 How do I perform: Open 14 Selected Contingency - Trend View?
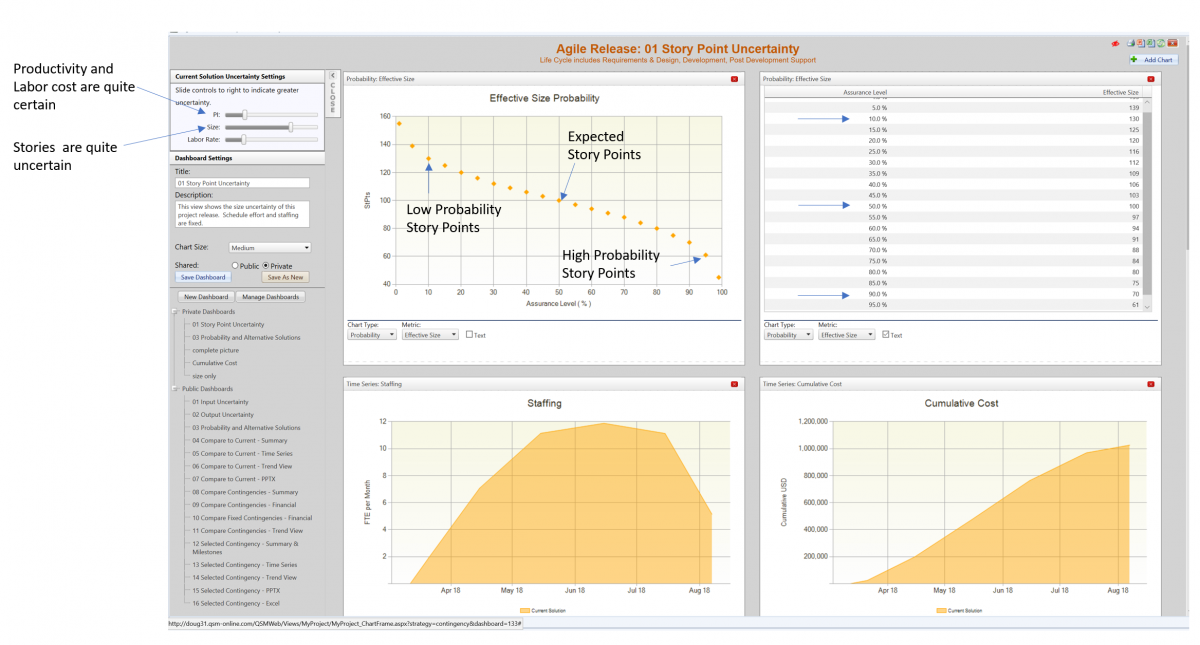click(245, 577)
